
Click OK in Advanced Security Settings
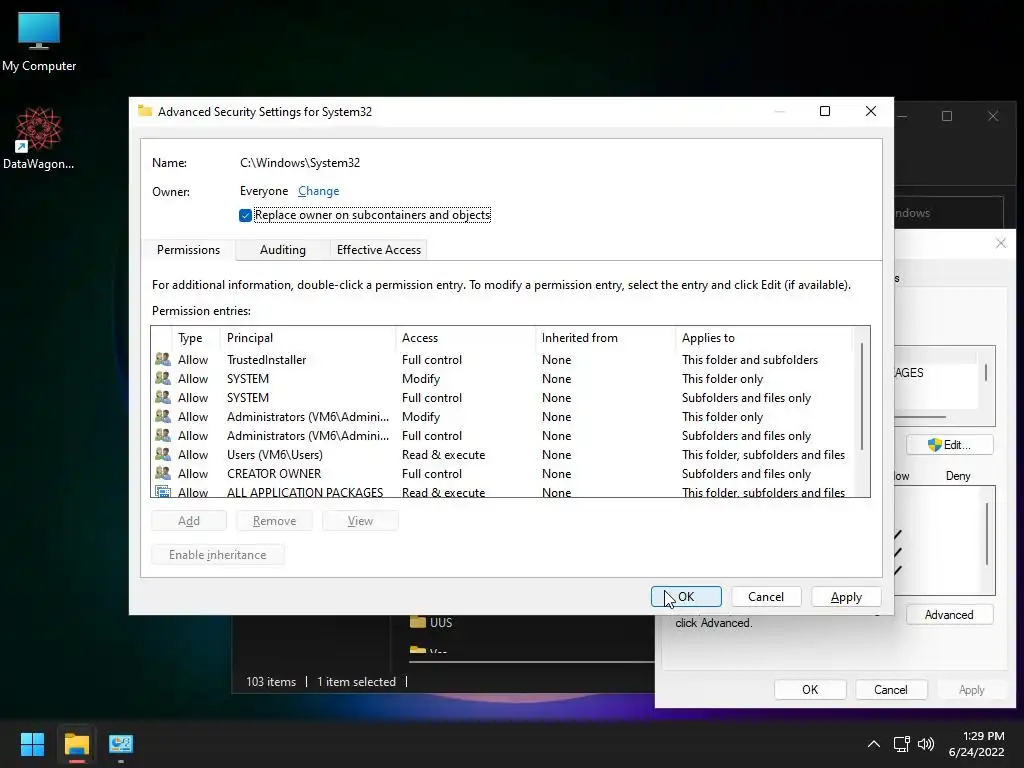tap(686, 596)
